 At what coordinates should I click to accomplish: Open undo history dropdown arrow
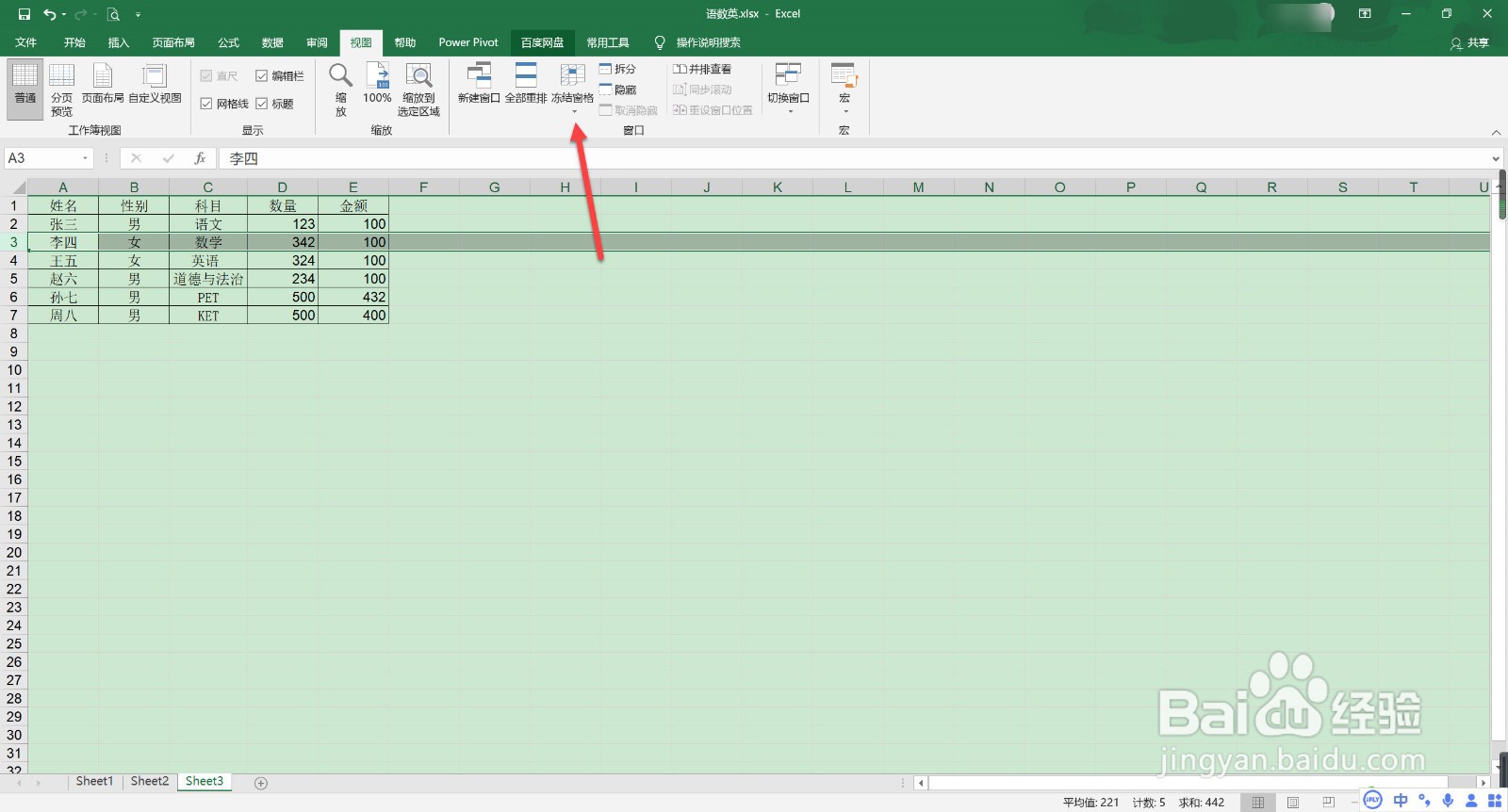(64, 14)
